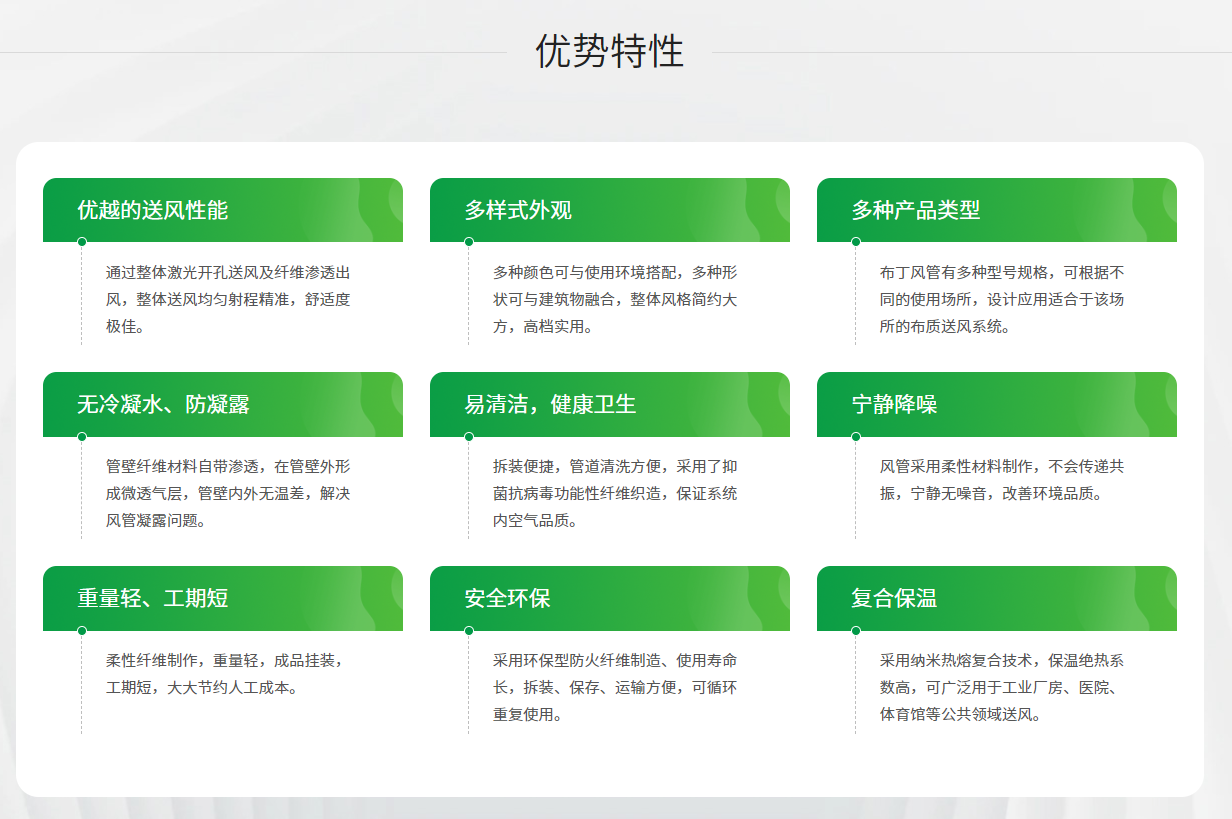Click the text starting 管壁纤维材料自带渗透
This screenshot has width=1232, height=819.
tap(228, 493)
